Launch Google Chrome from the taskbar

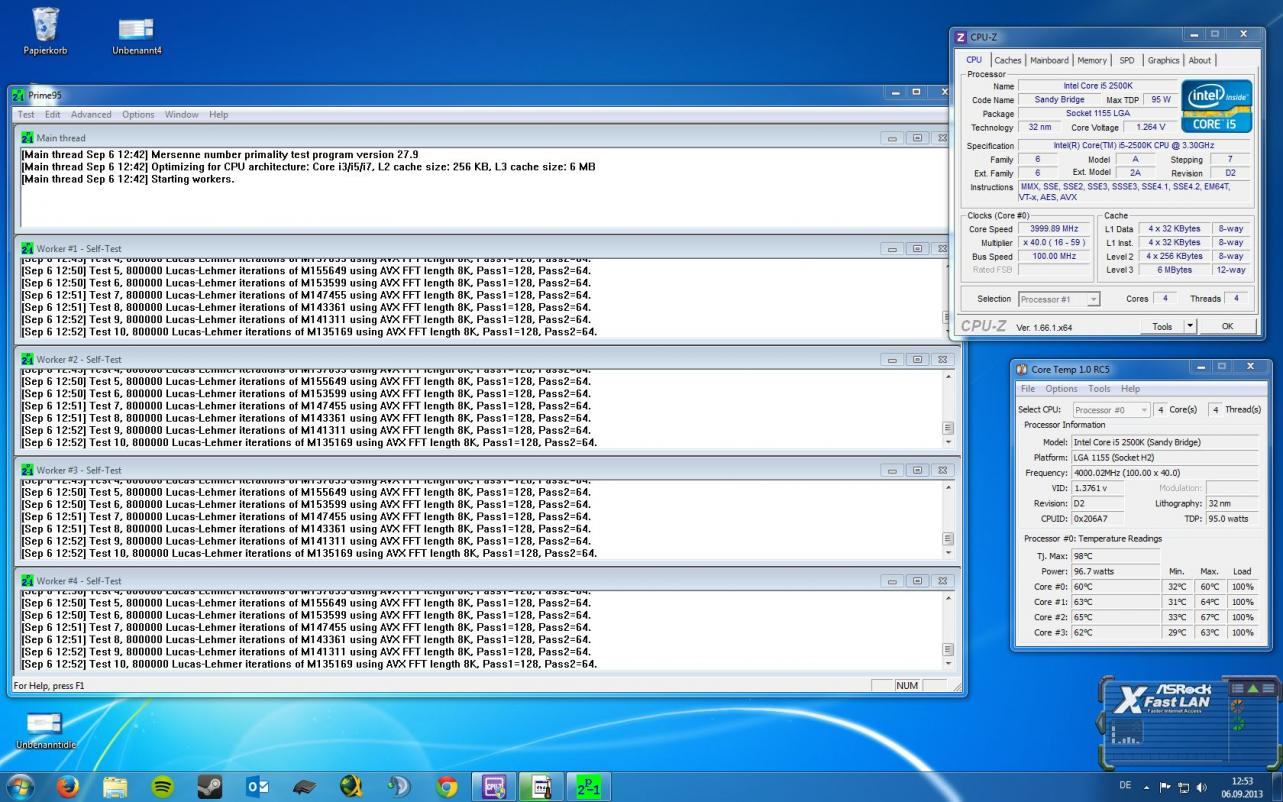(447, 787)
